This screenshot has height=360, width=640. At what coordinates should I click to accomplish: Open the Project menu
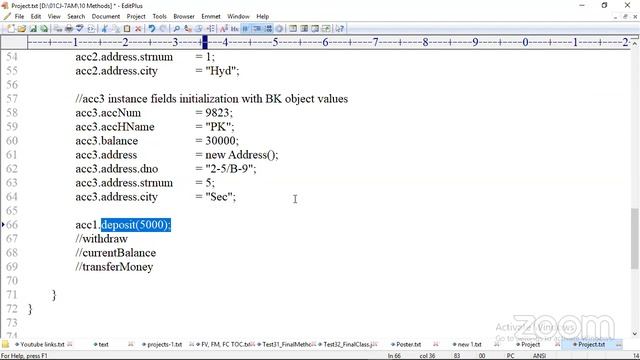click(x=136, y=16)
